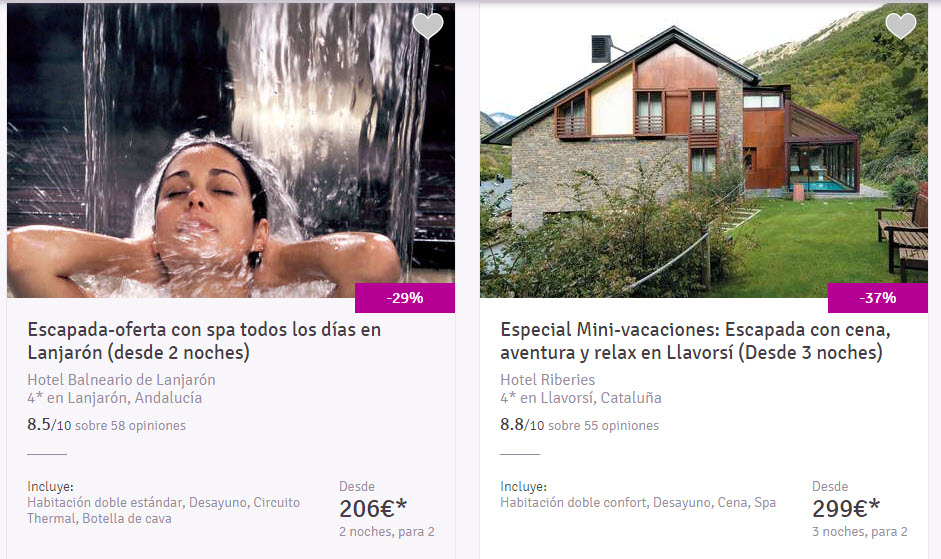Click the 3 noches, para 2 text
Image resolution: width=941 pixels, height=559 pixels.
click(859, 532)
